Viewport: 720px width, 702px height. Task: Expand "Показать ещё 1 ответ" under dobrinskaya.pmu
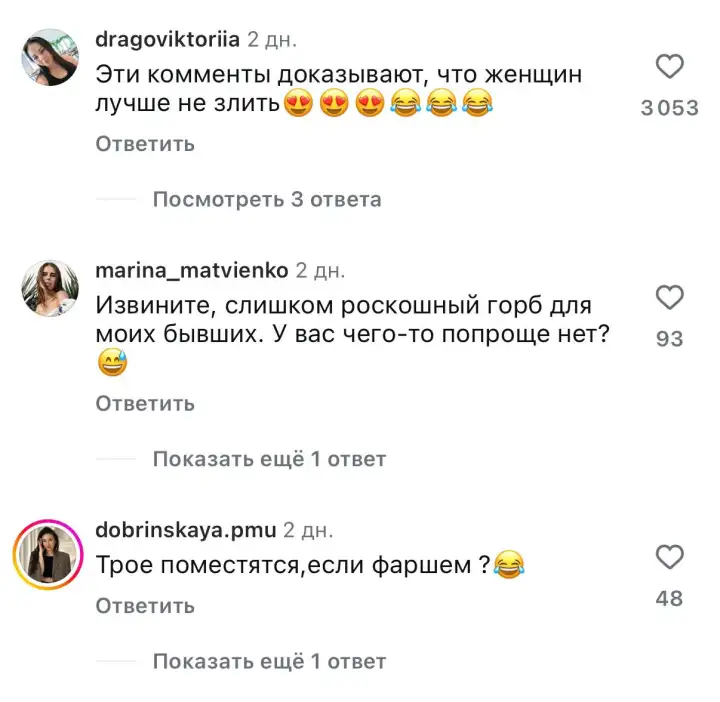(x=270, y=662)
